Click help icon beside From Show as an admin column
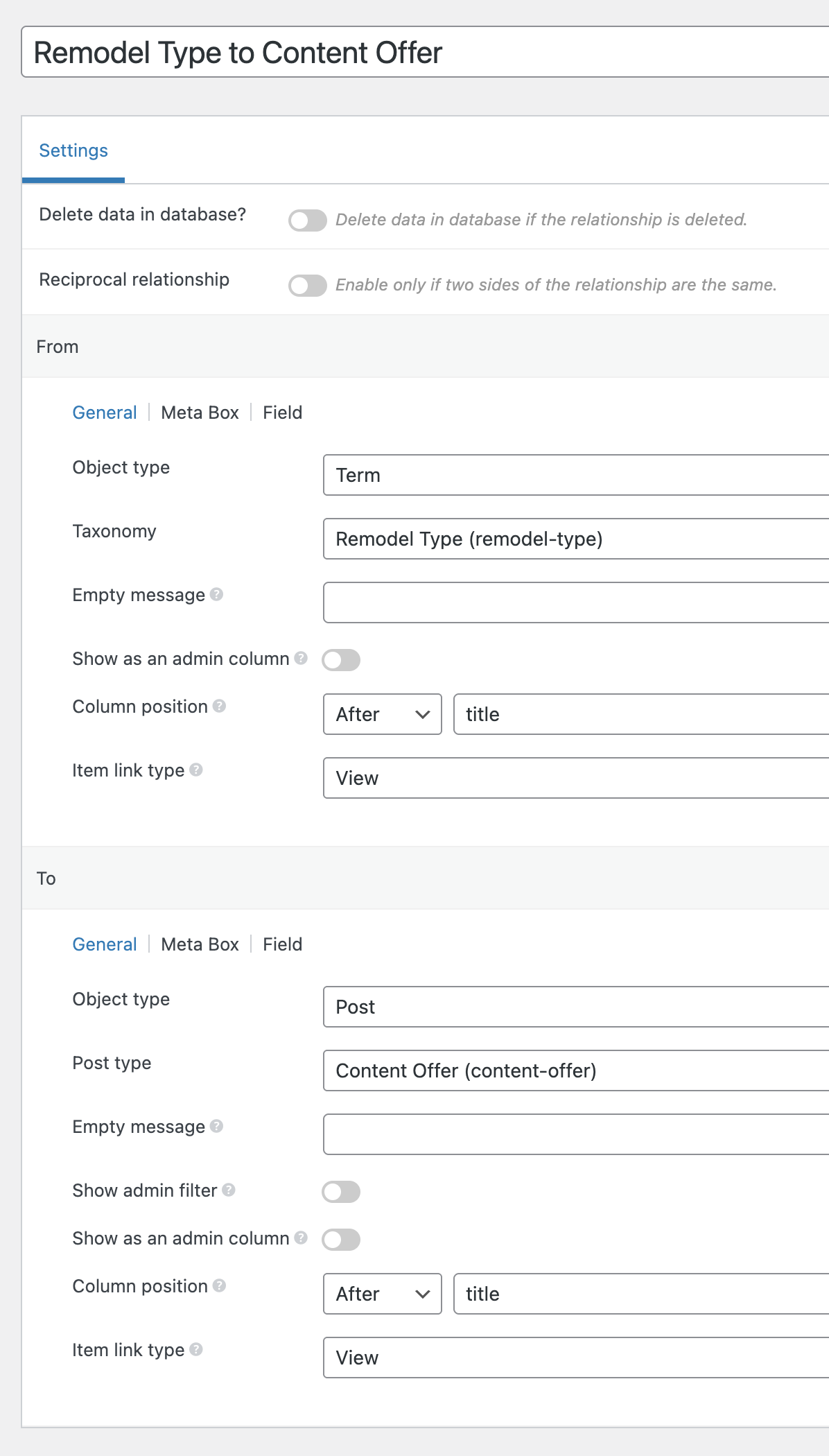The image size is (829, 1456). 301,658
